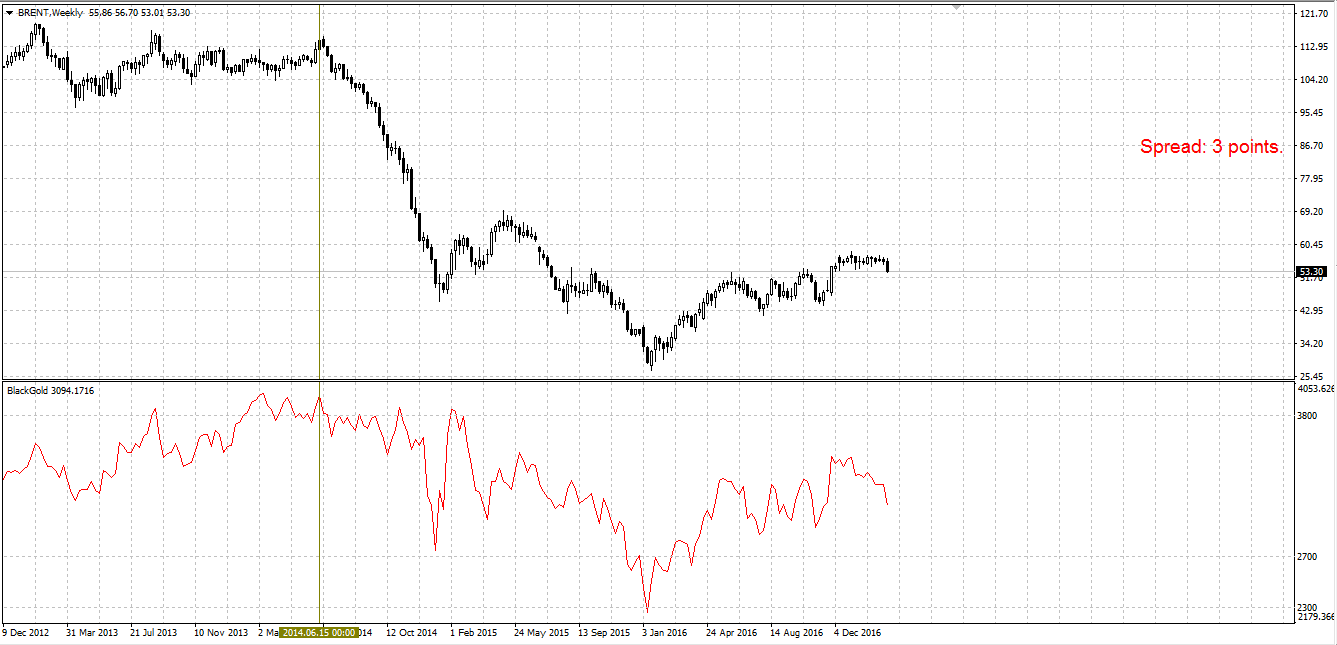Click the 10 Nov 2013 date label

click(x=221, y=633)
